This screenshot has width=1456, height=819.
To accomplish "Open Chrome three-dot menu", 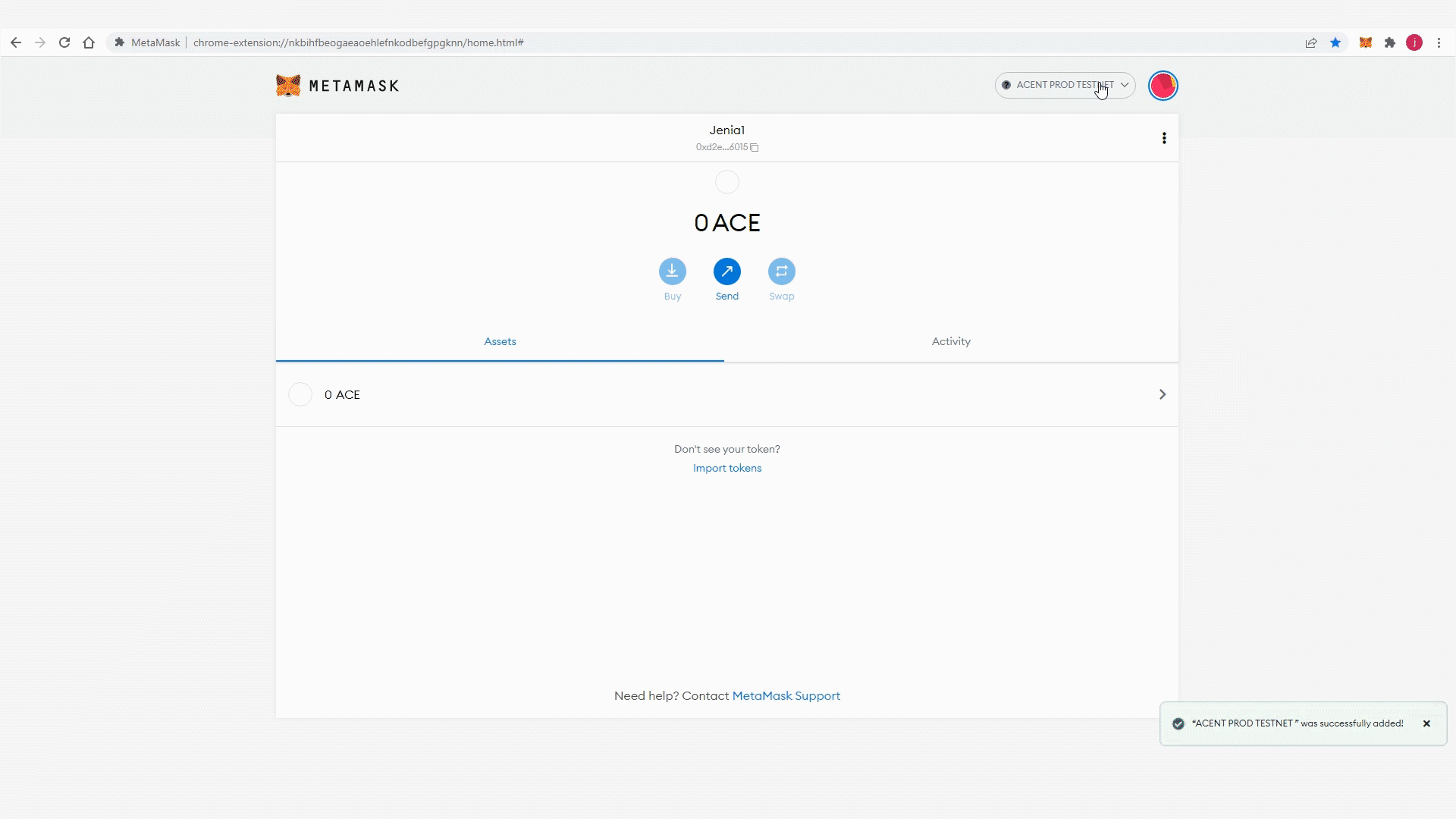I will 1439,42.
